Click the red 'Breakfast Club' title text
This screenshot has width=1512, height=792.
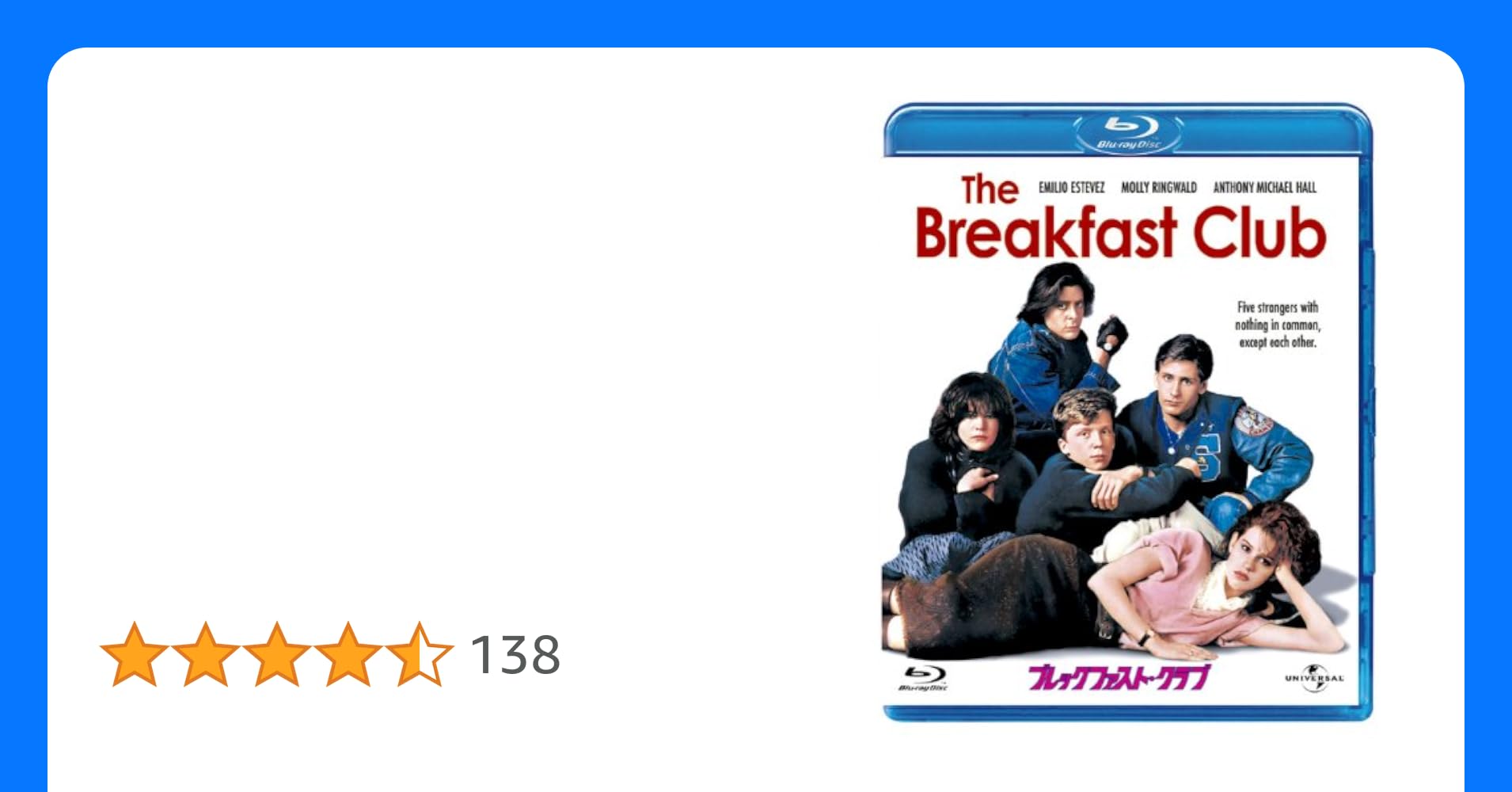(1121, 233)
